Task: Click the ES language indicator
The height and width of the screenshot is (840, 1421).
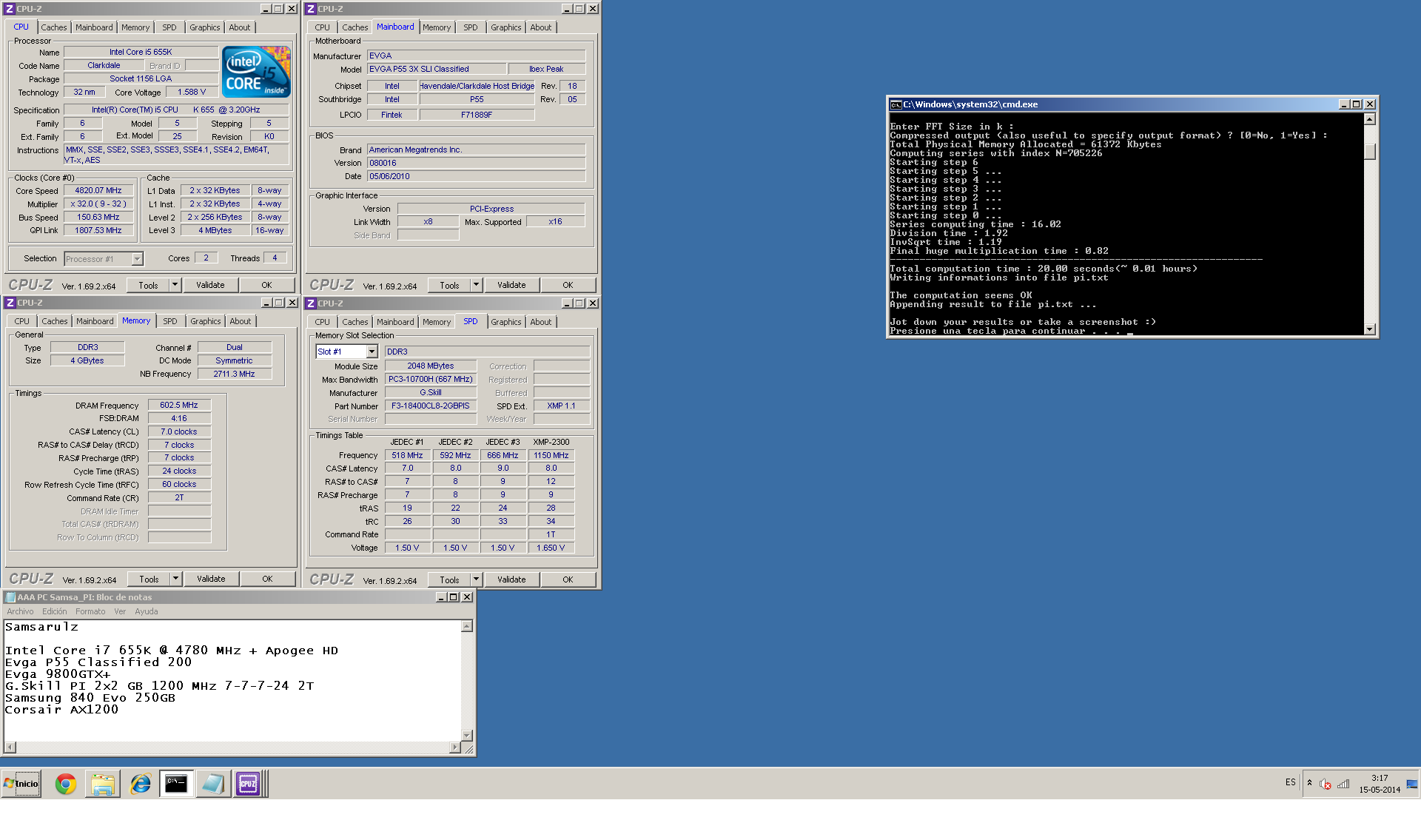Action: click(1291, 782)
